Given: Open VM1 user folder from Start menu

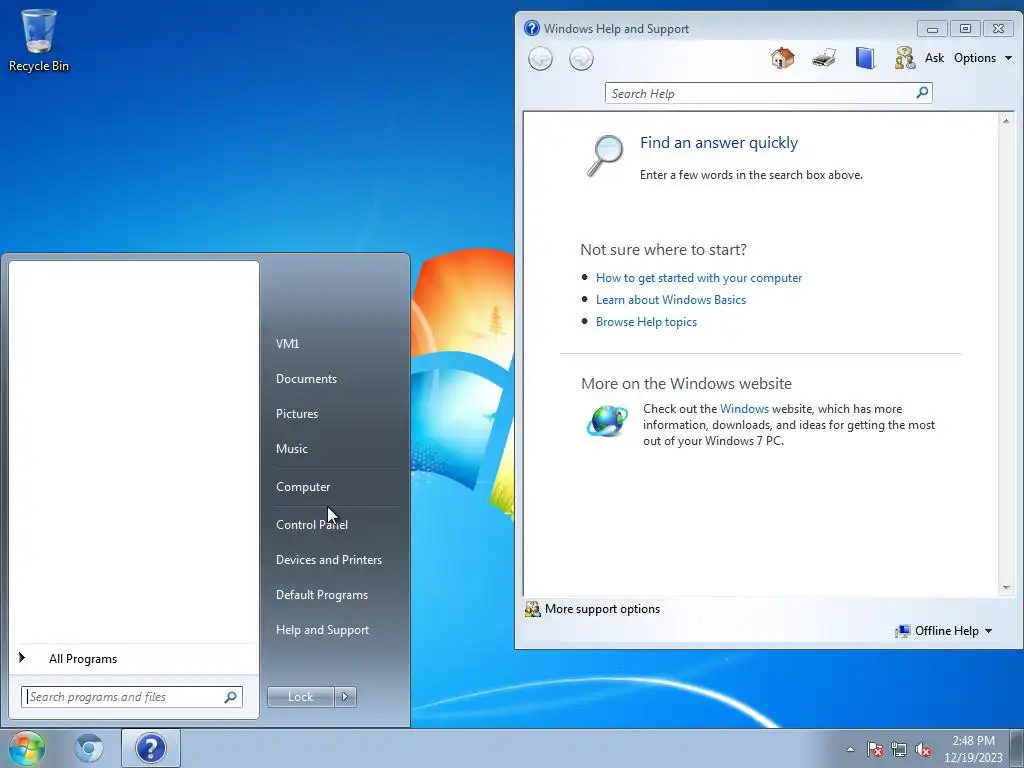Looking at the screenshot, I should coord(287,344).
